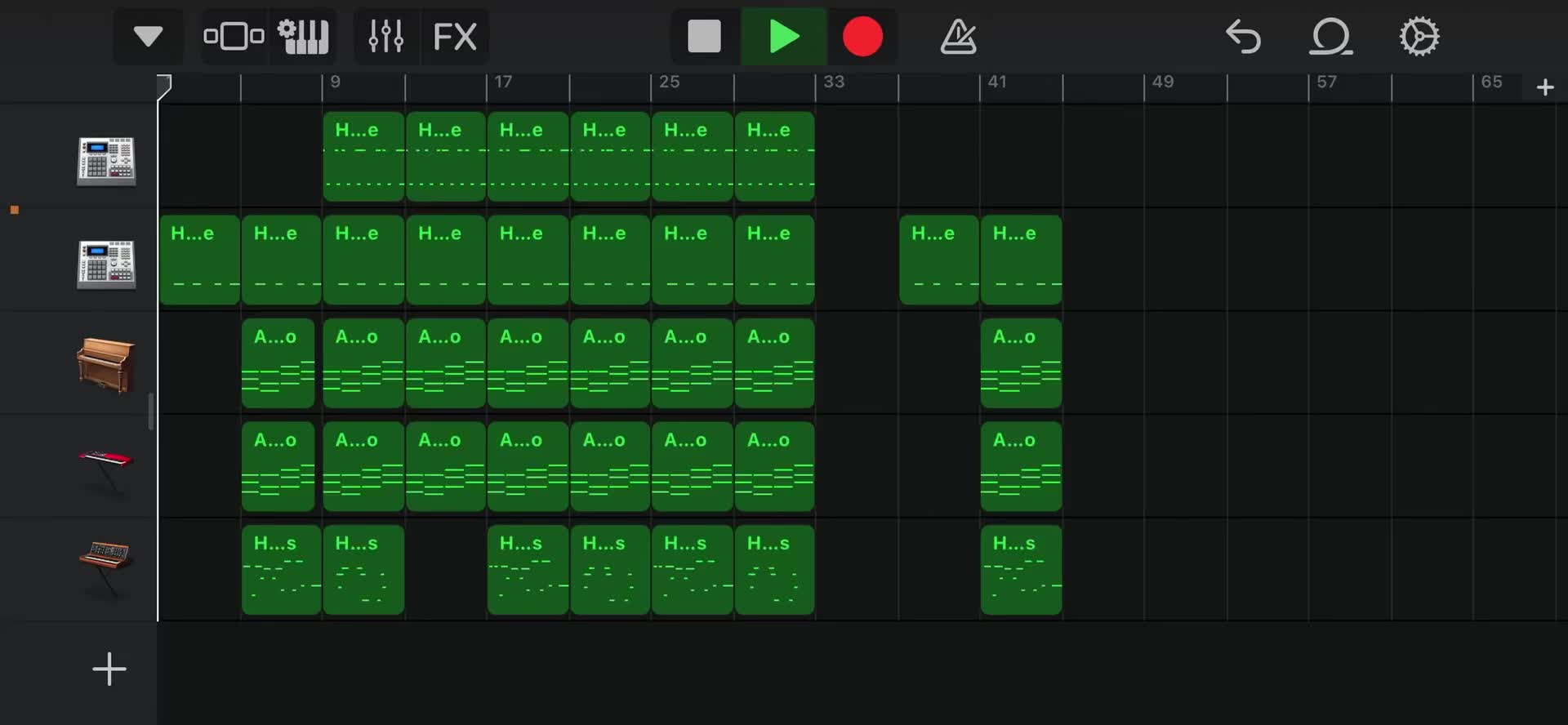Open the FX panel
Viewport: 1568px width, 725px height.
[455, 37]
